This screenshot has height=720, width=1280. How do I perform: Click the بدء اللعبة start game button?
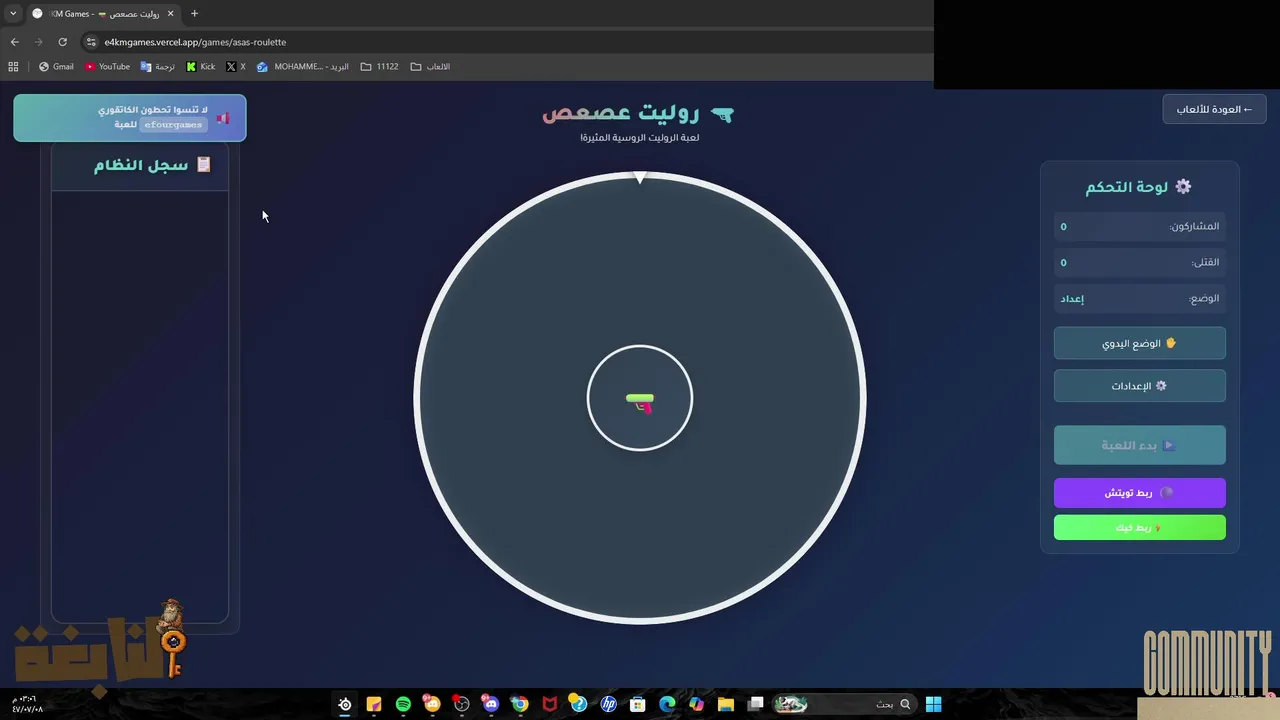coord(1139,445)
